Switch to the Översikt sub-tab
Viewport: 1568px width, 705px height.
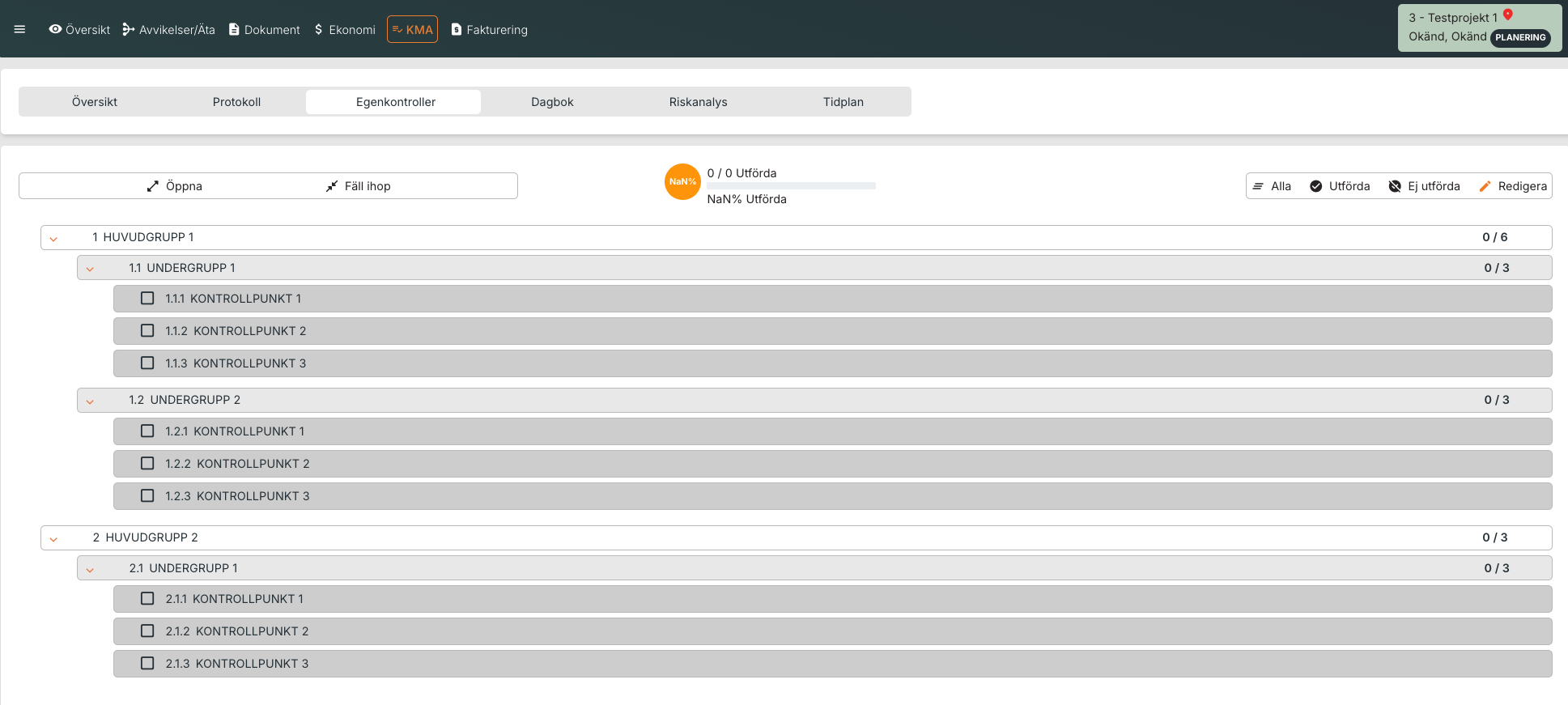point(95,102)
